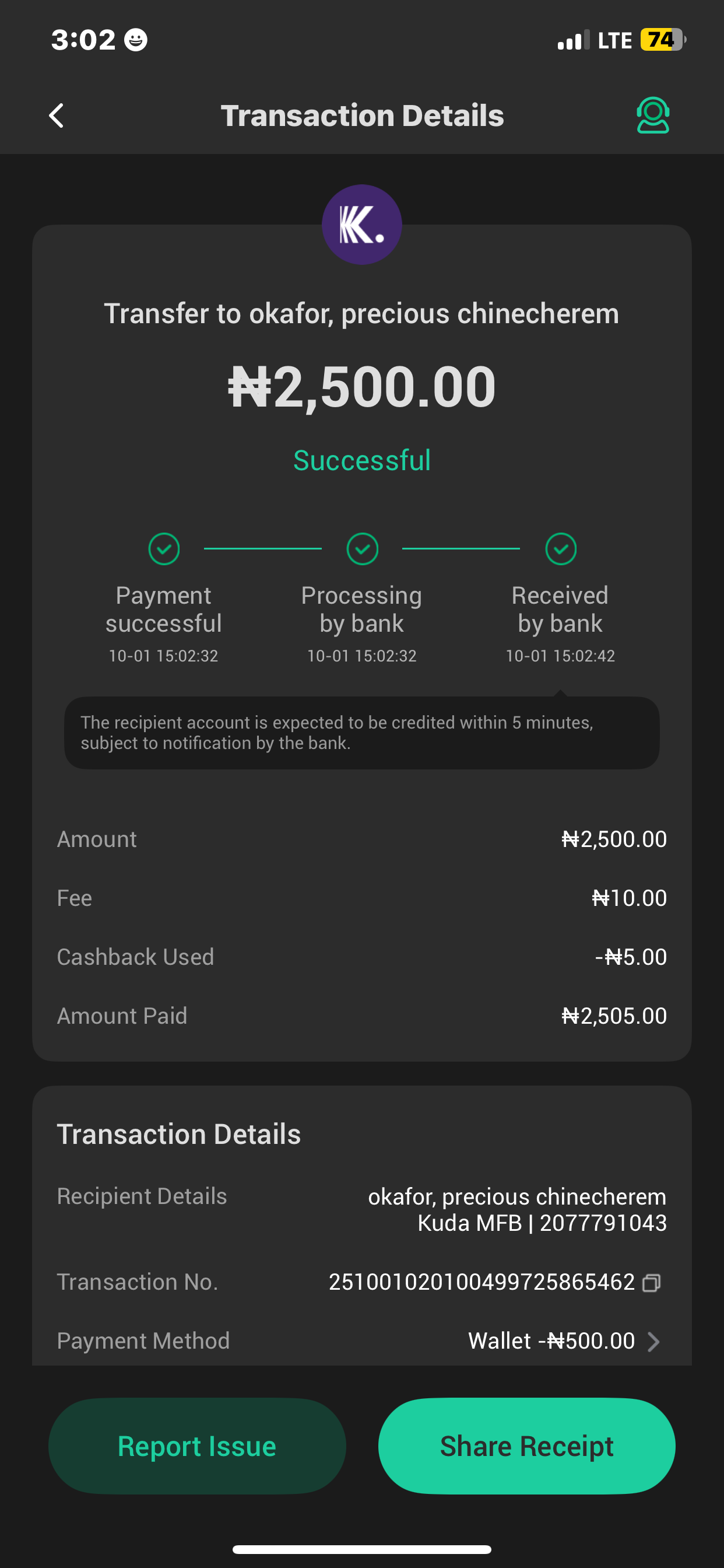Tap the Kuda bank logo
This screenshot has width=724, height=1568.
click(x=361, y=225)
